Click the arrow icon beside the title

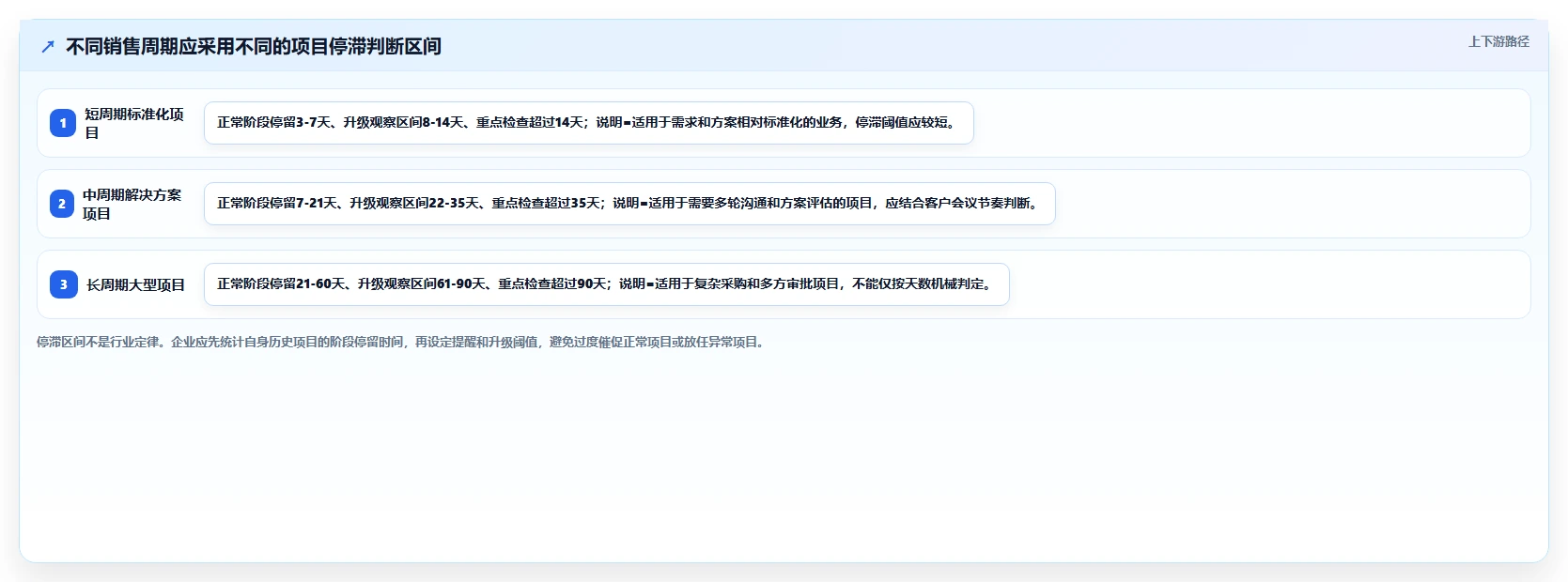pyautogui.click(x=48, y=47)
